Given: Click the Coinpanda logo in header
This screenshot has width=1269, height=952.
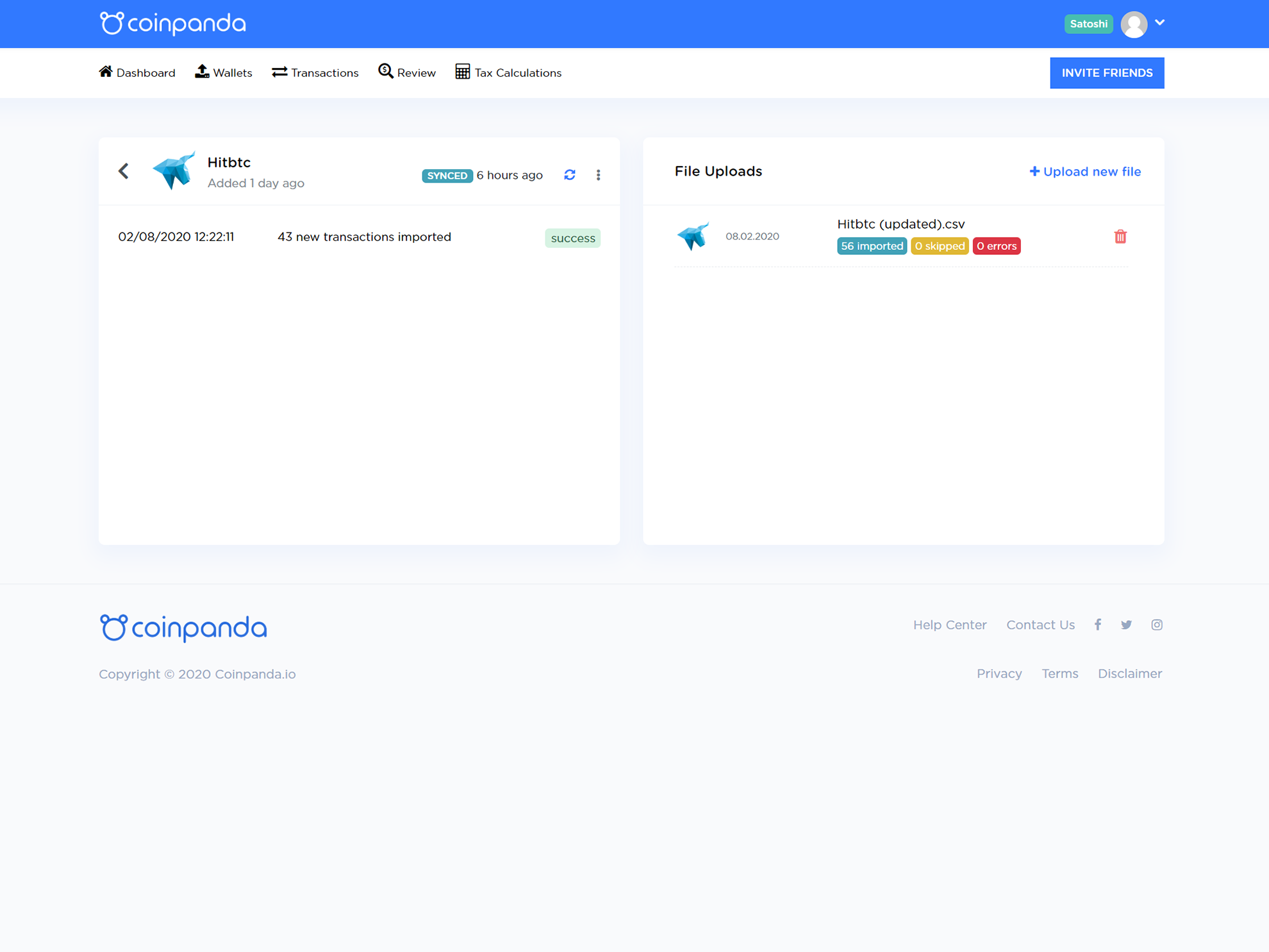Looking at the screenshot, I should click(173, 24).
